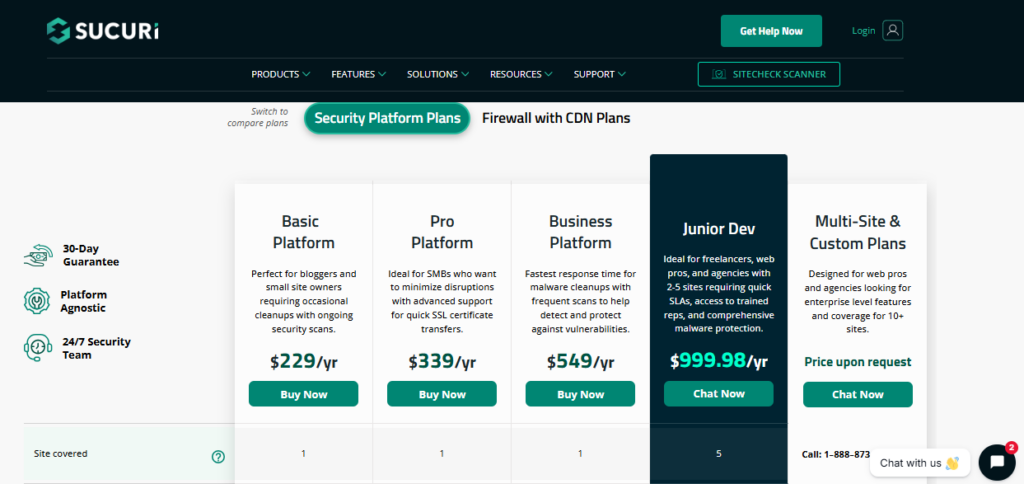
Task: Click the Platform Agnostic label
Action: (84, 301)
